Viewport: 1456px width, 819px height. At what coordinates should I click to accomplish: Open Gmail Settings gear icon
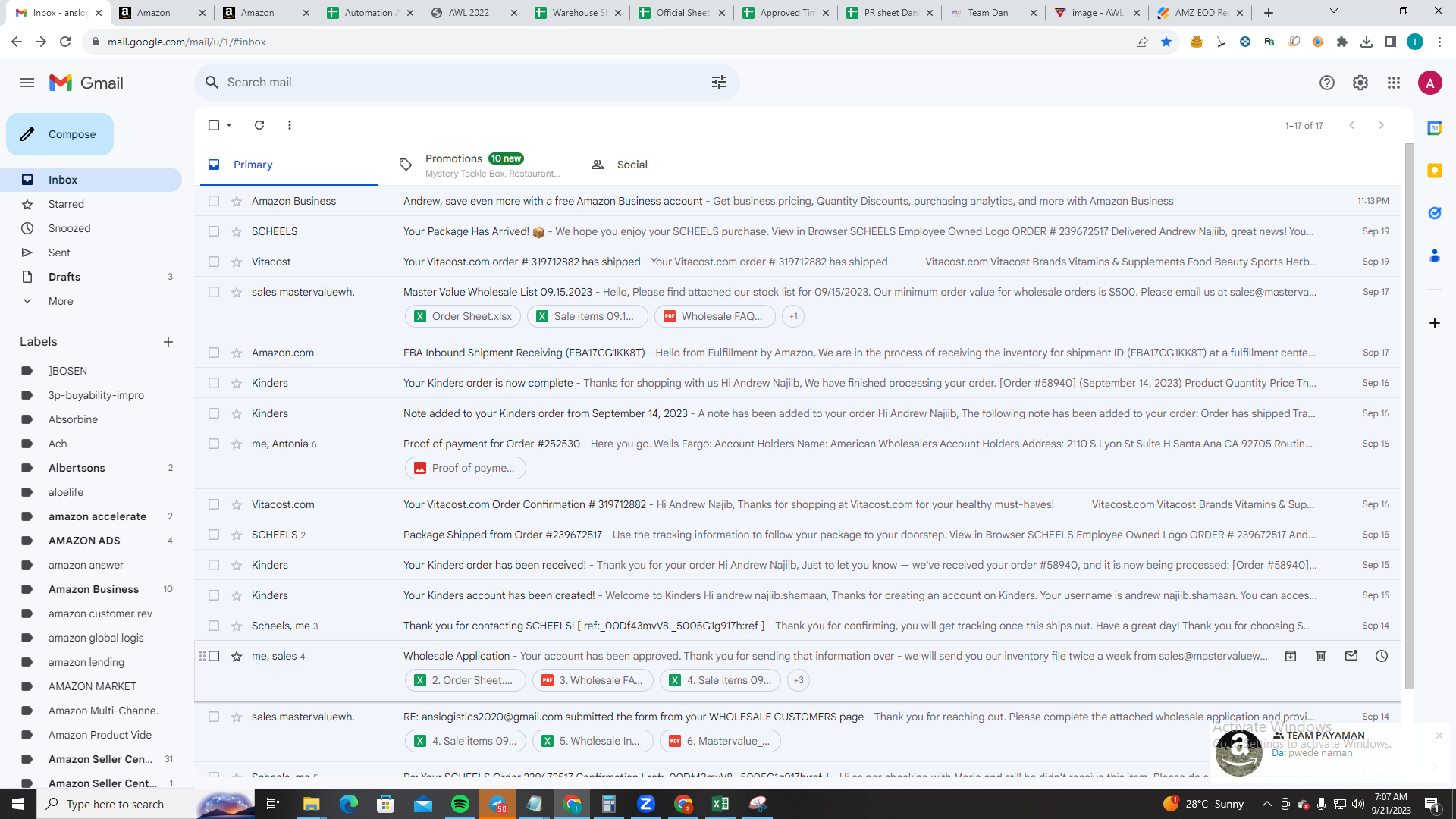click(1360, 83)
